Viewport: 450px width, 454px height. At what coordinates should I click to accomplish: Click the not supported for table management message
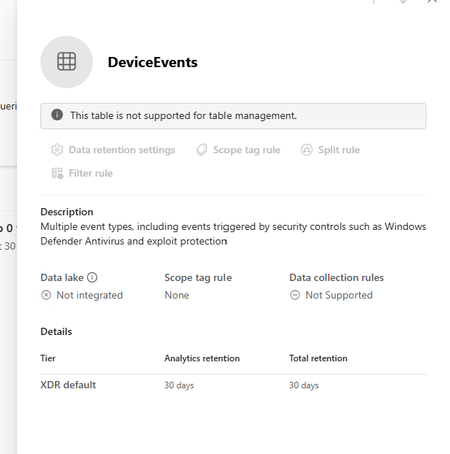(183, 115)
